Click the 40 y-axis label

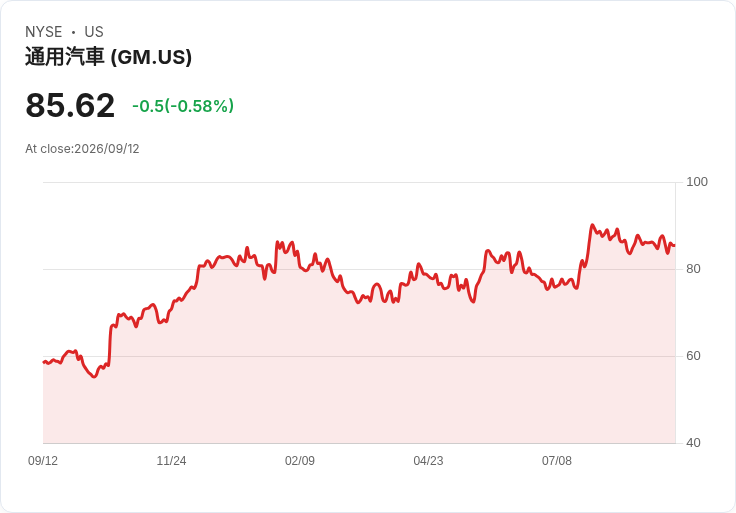pos(693,443)
